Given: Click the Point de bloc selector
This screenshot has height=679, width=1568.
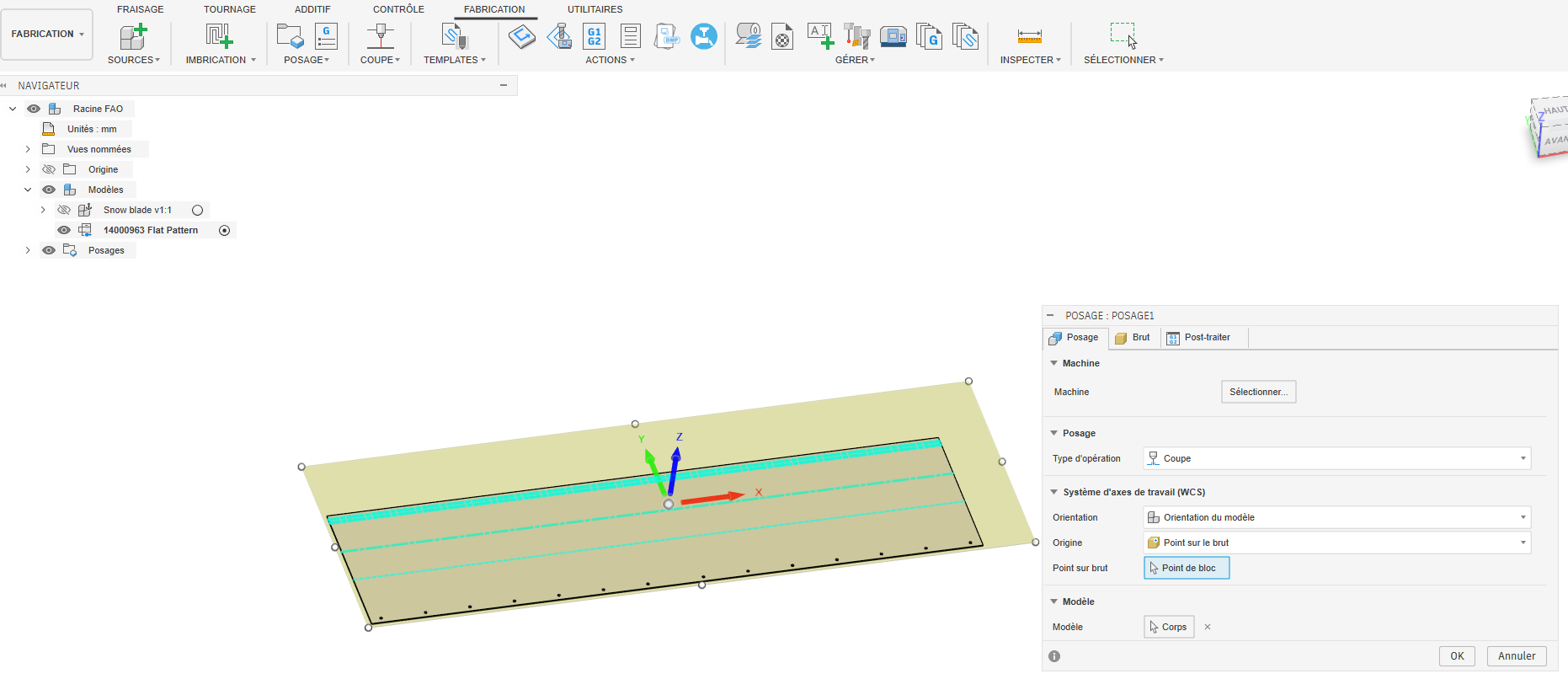Looking at the screenshot, I should click(x=1186, y=568).
